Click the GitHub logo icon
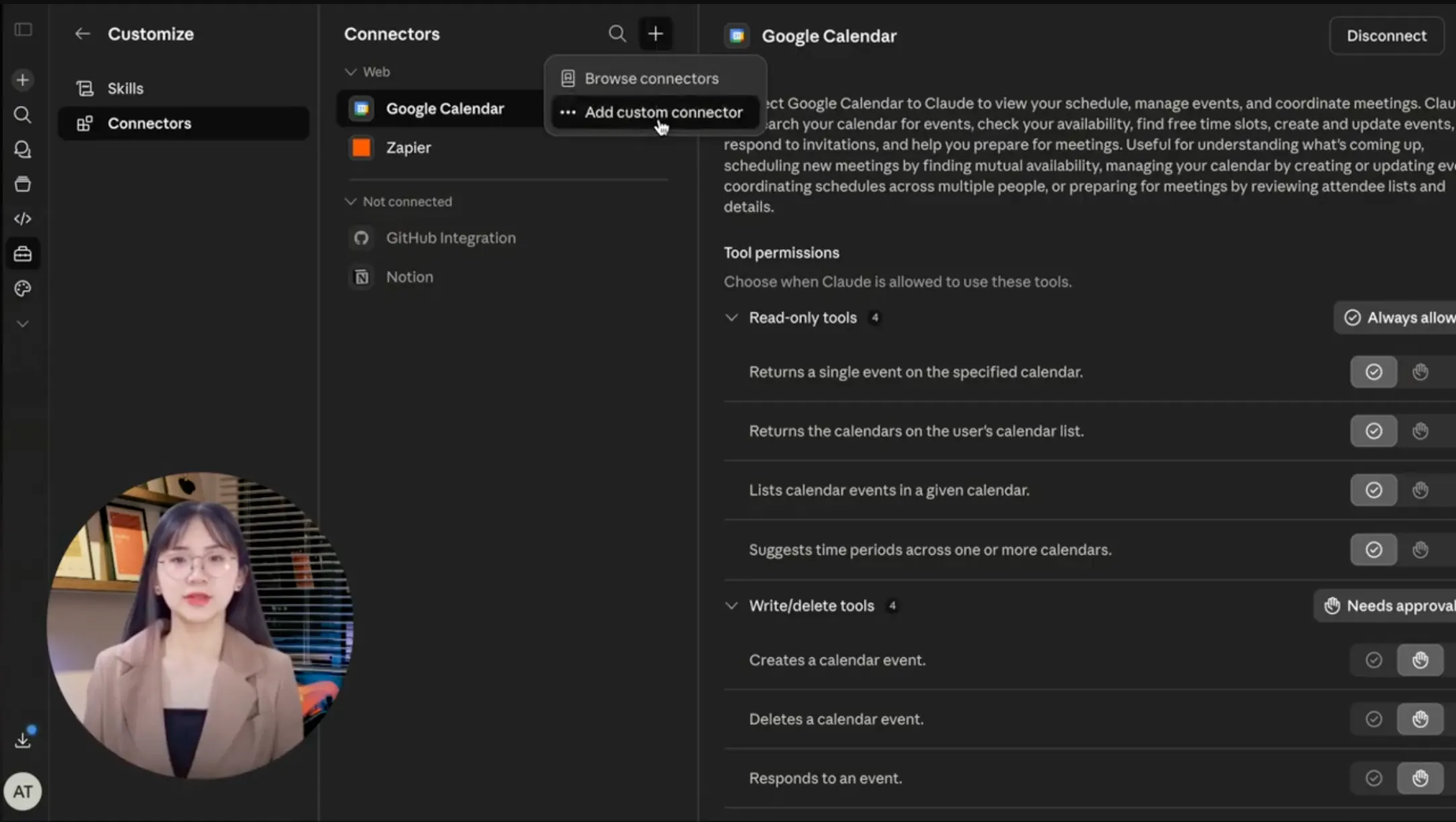The height and width of the screenshot is (822, 1456). 361,238
